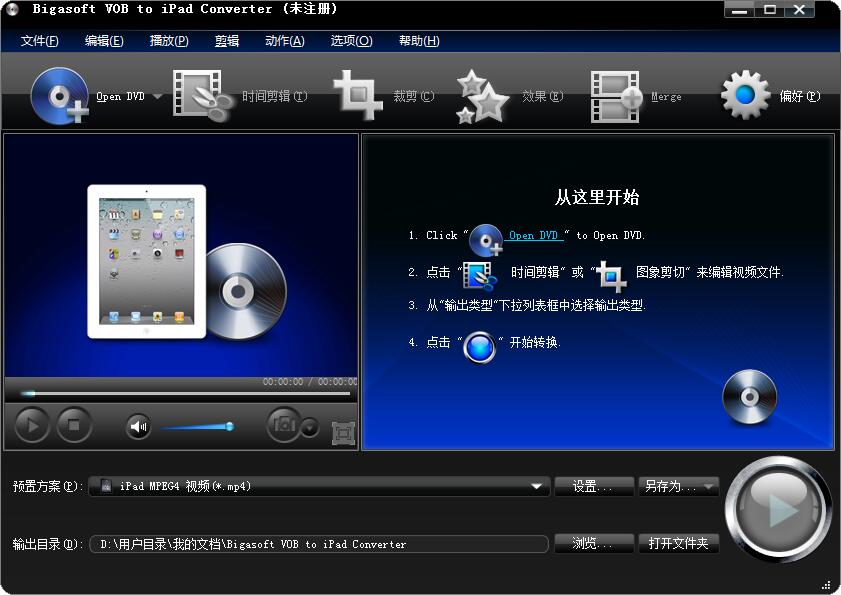Open the 预置方案 profile dropdown
Screen dimensions: 841x595
[320, 486]
